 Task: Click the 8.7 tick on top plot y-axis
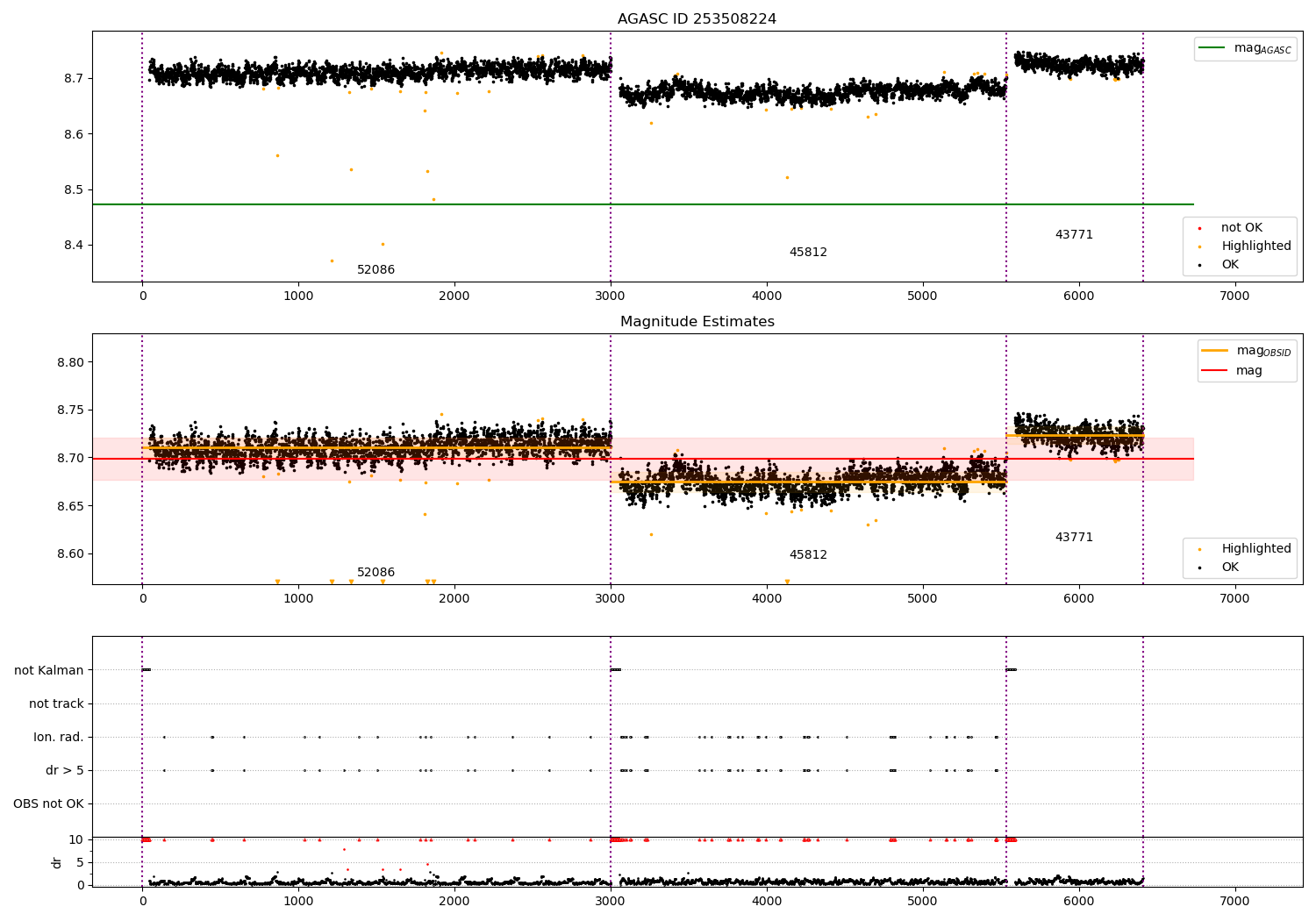tap(74, 78)
